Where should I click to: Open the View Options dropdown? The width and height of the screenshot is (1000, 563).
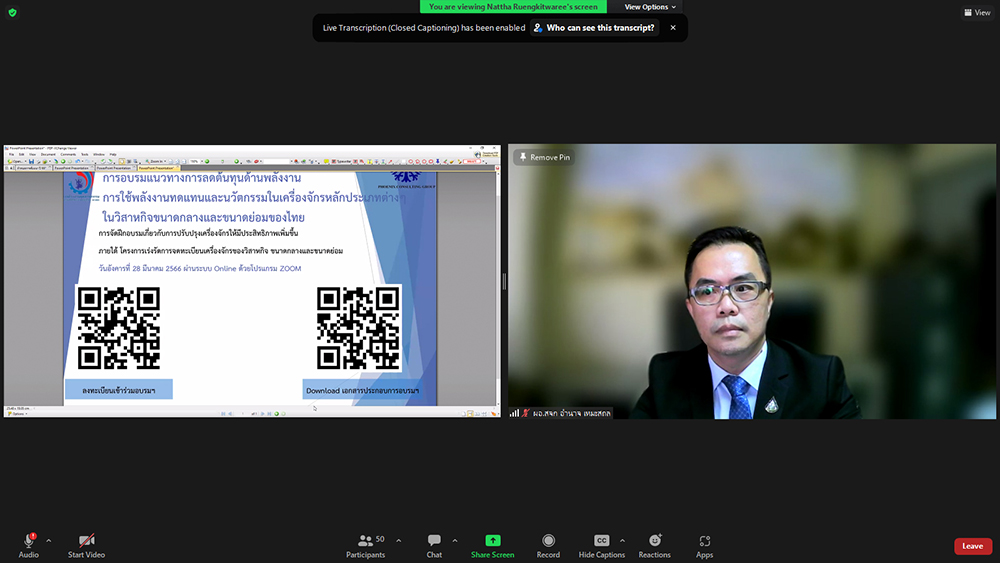(651, 7)
